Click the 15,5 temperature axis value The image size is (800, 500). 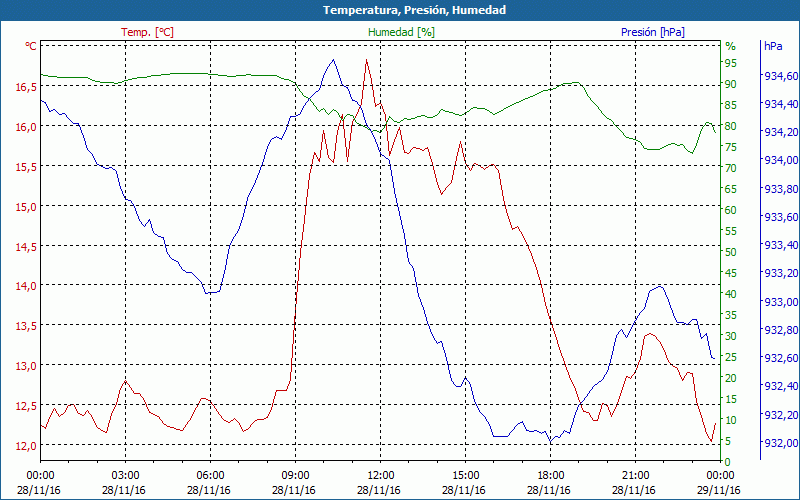pyautogui.click(x=26, y=167)
